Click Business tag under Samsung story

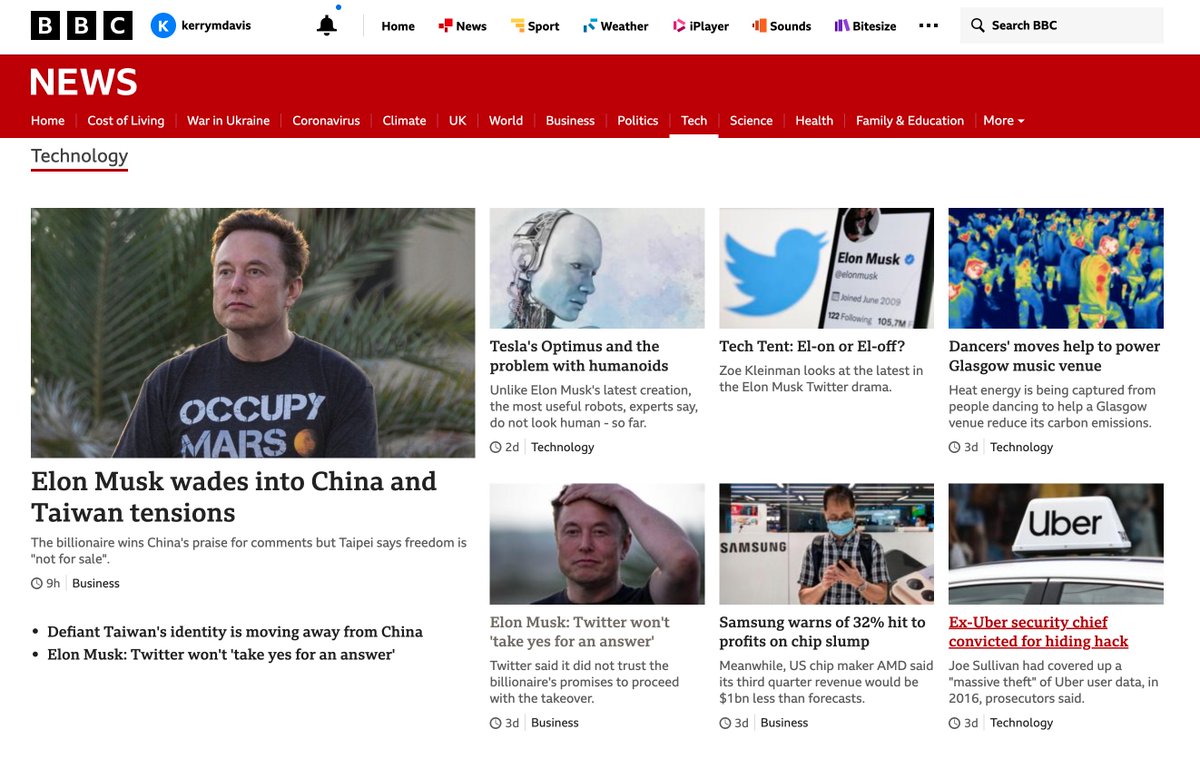[x=784, y=723]
